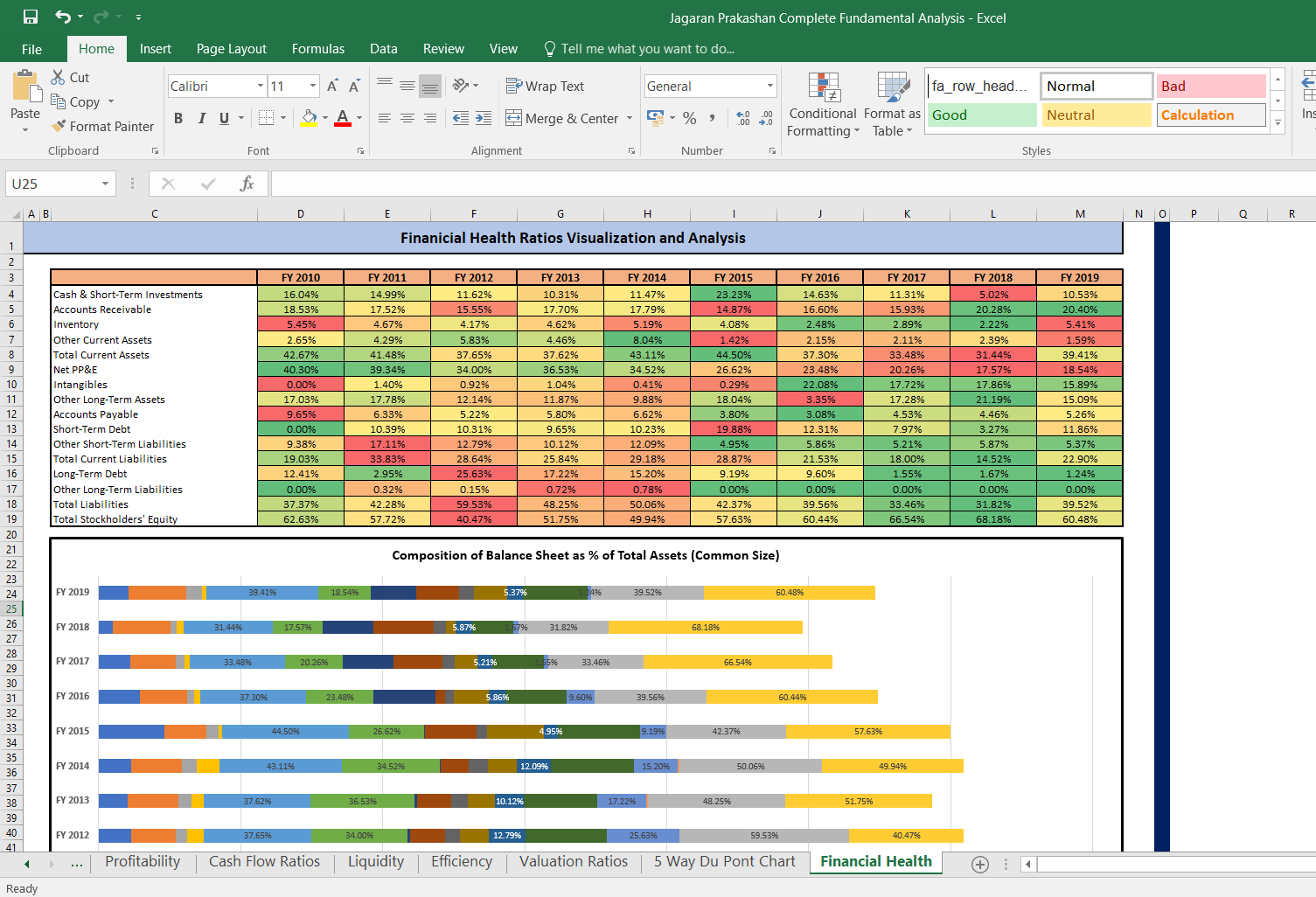Click the Save icon in Quick Access Toolbar
The height and width of the screenshot is (897, 1316).
(31, 17)
